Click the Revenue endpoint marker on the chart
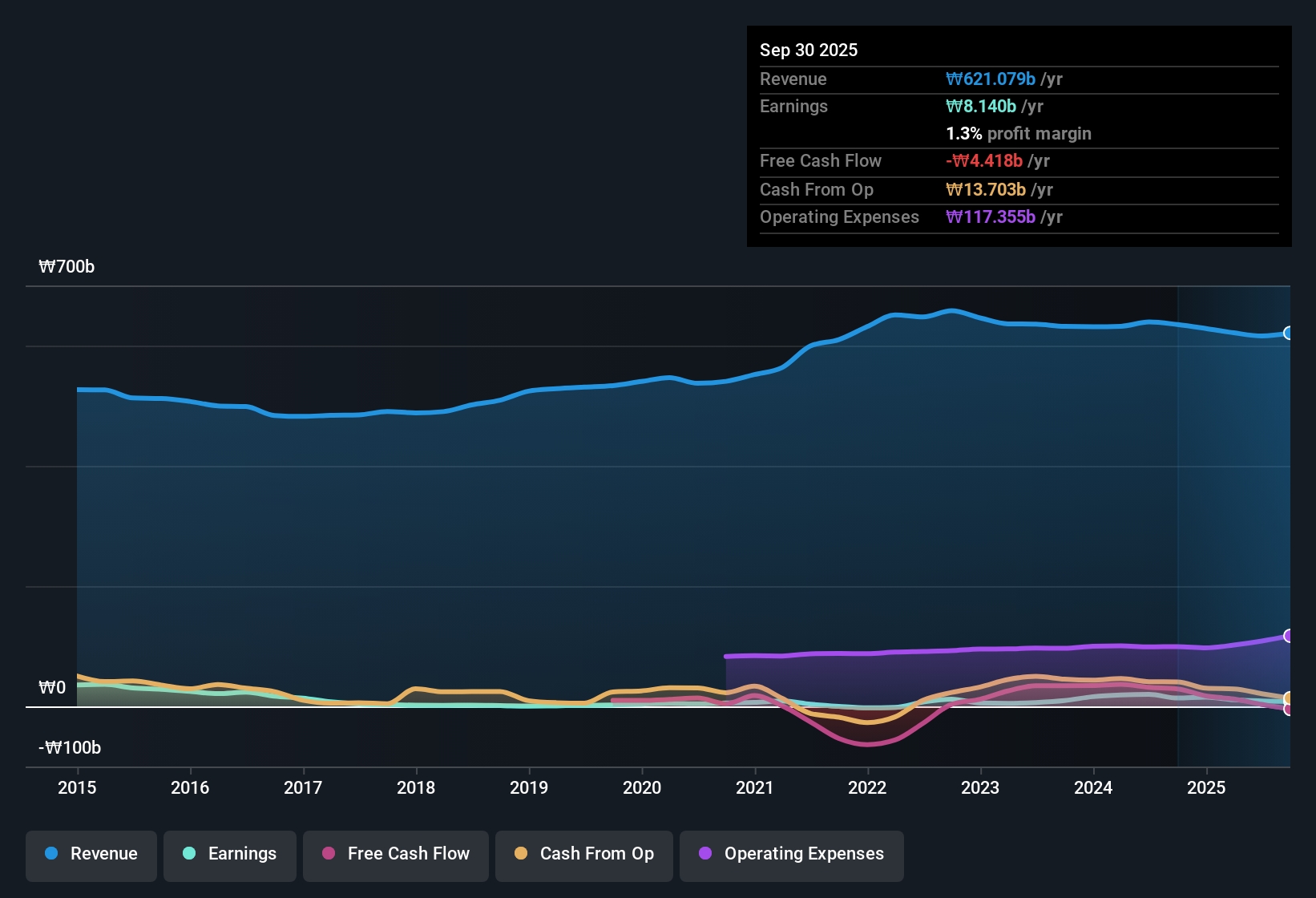This screenshot has width=1316, height=898. click(x=1289, y=333)
